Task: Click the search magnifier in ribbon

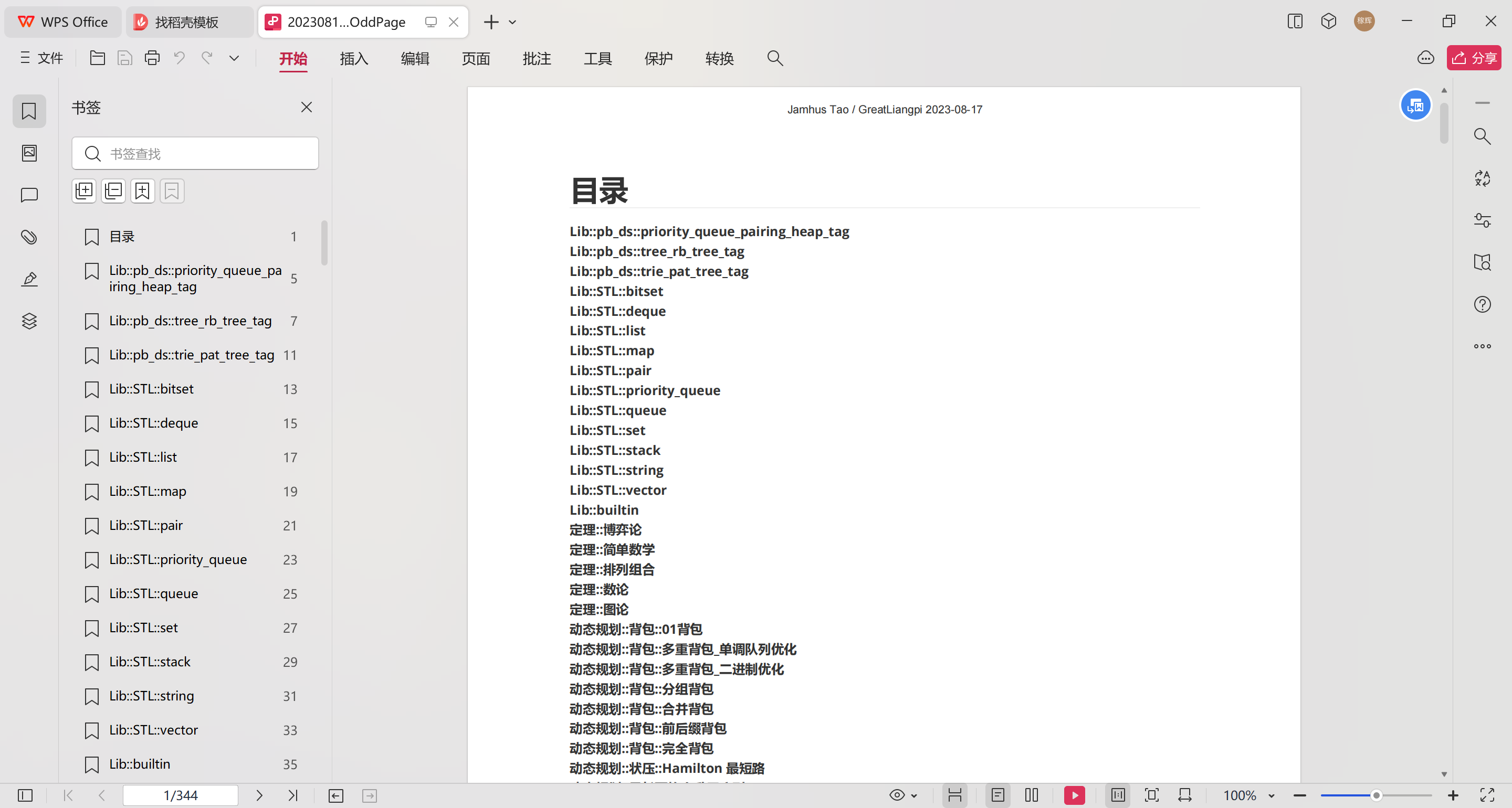Action: [x=775, y=58]
